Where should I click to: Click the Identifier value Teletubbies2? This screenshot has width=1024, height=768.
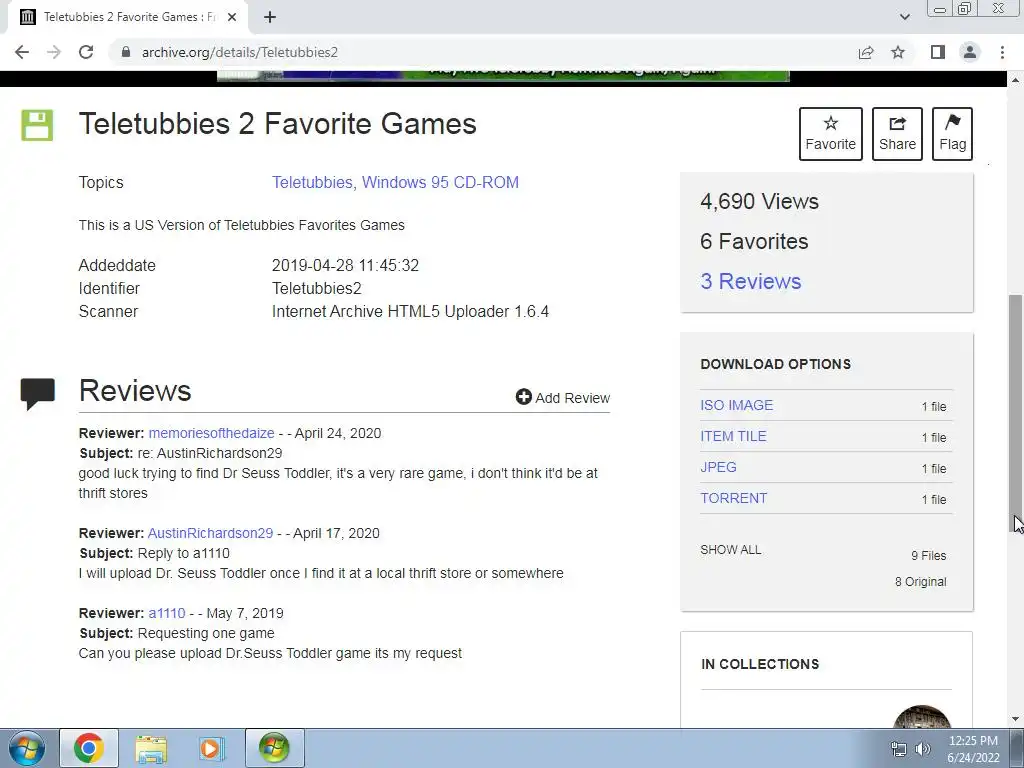[x=317, y=289]
